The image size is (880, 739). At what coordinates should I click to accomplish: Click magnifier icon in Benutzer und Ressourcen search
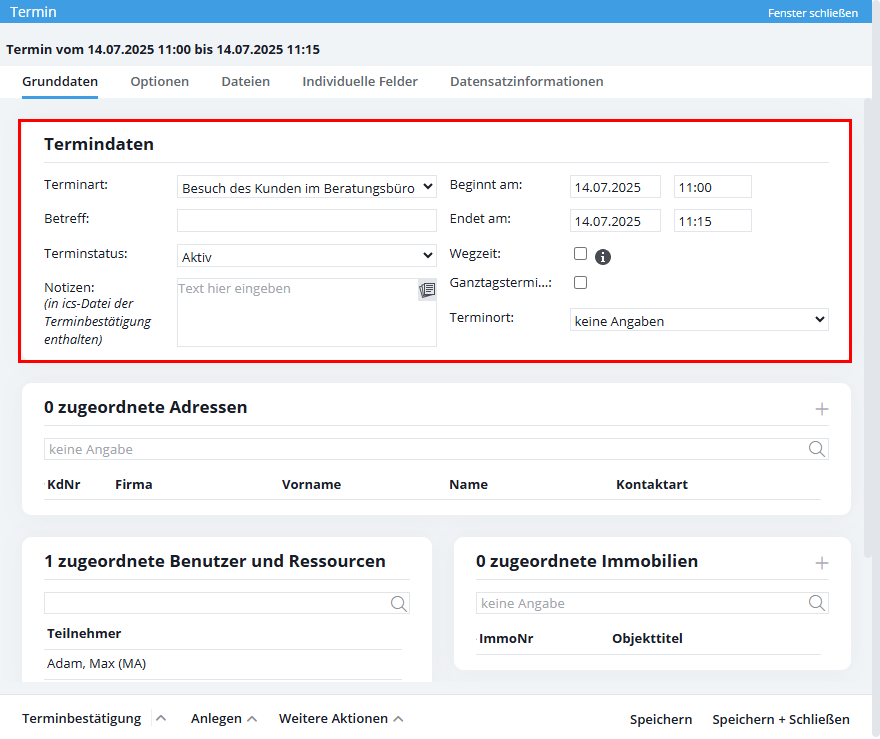[398, 603]
